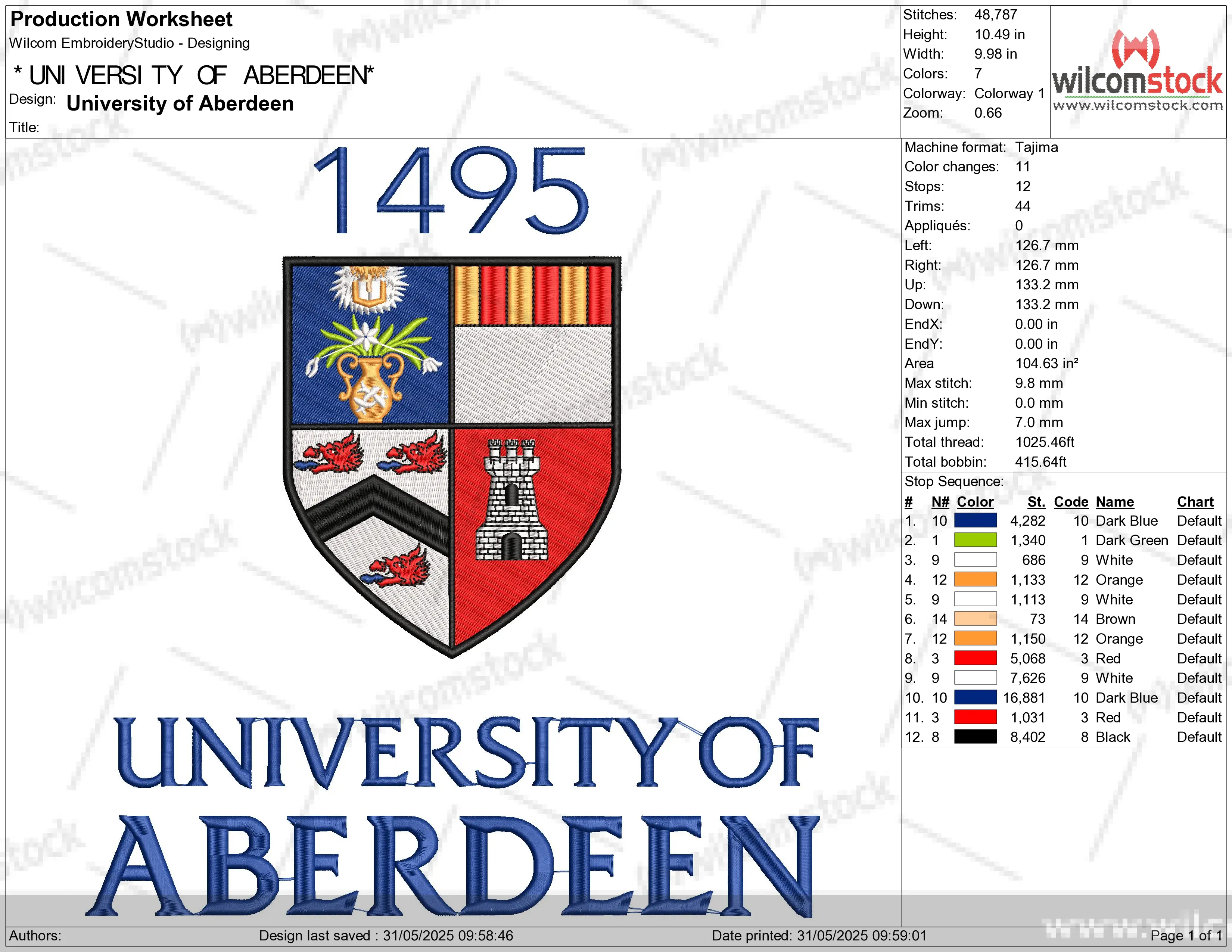The image size is (1232, 952).
Task: Click the Code column header
Action: (x=1071, y=502)
